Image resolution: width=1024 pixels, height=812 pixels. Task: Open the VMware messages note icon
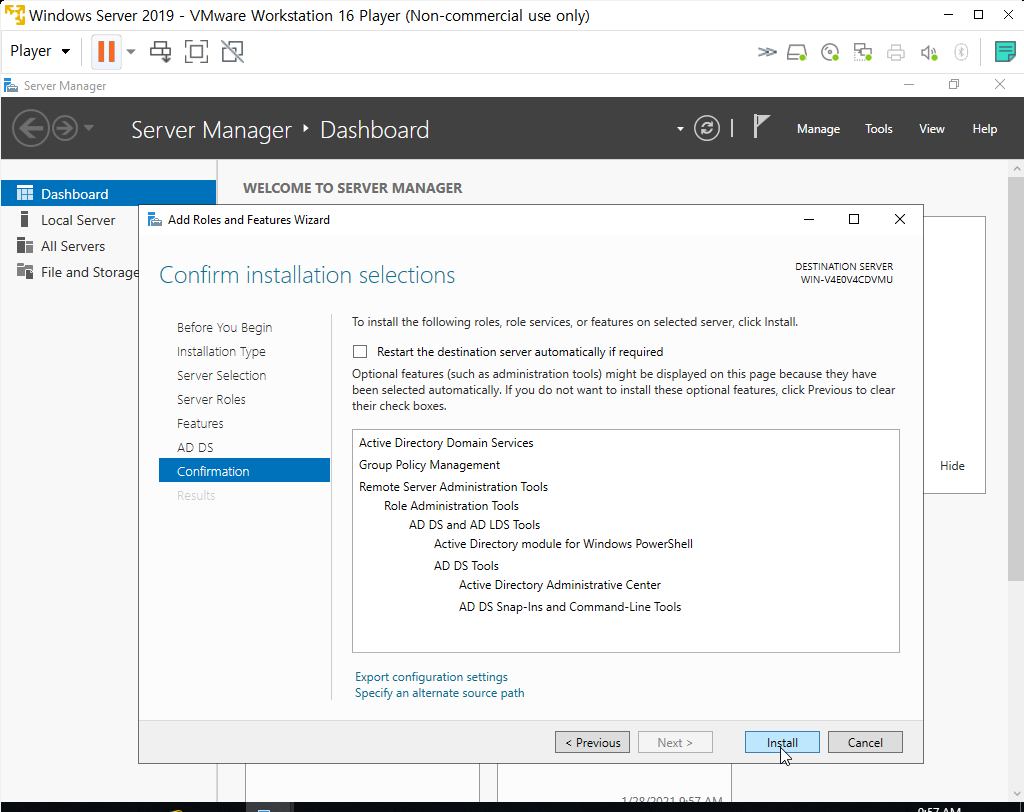coord(1004,52)
